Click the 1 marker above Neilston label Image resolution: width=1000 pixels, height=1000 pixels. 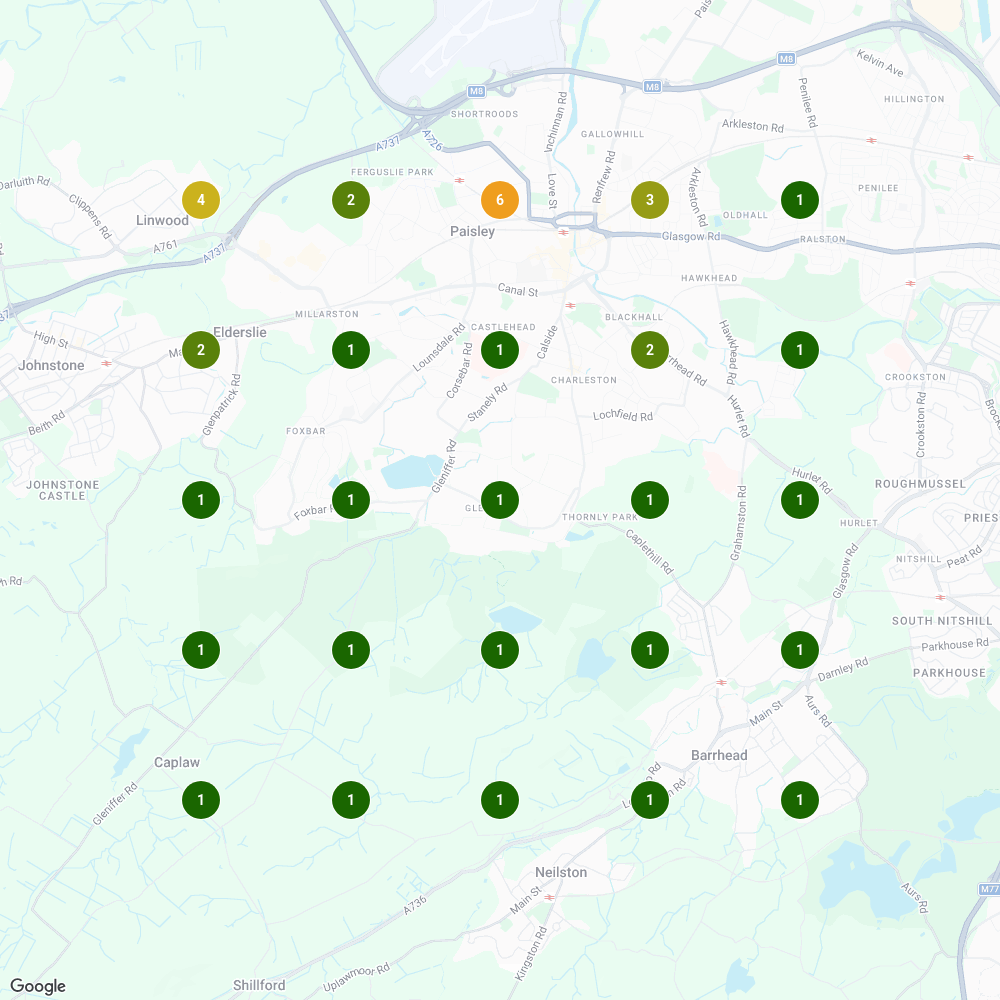[x=499, y=799]
